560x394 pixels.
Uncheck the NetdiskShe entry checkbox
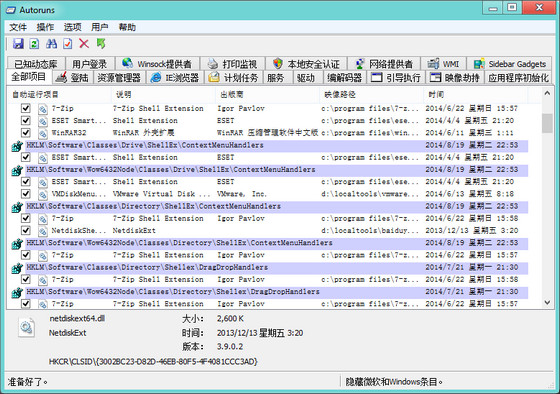pos(25,230)
